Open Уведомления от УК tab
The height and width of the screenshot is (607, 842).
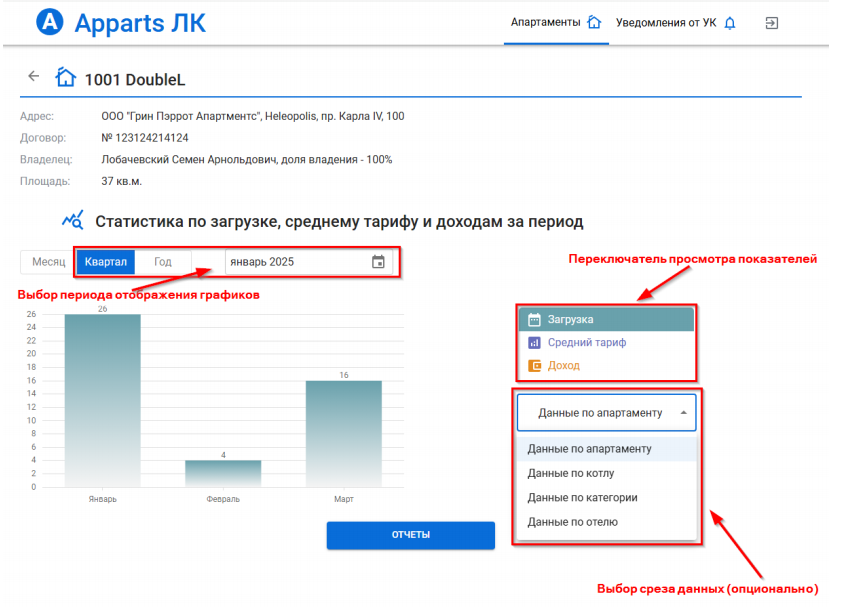click(666, 22)
